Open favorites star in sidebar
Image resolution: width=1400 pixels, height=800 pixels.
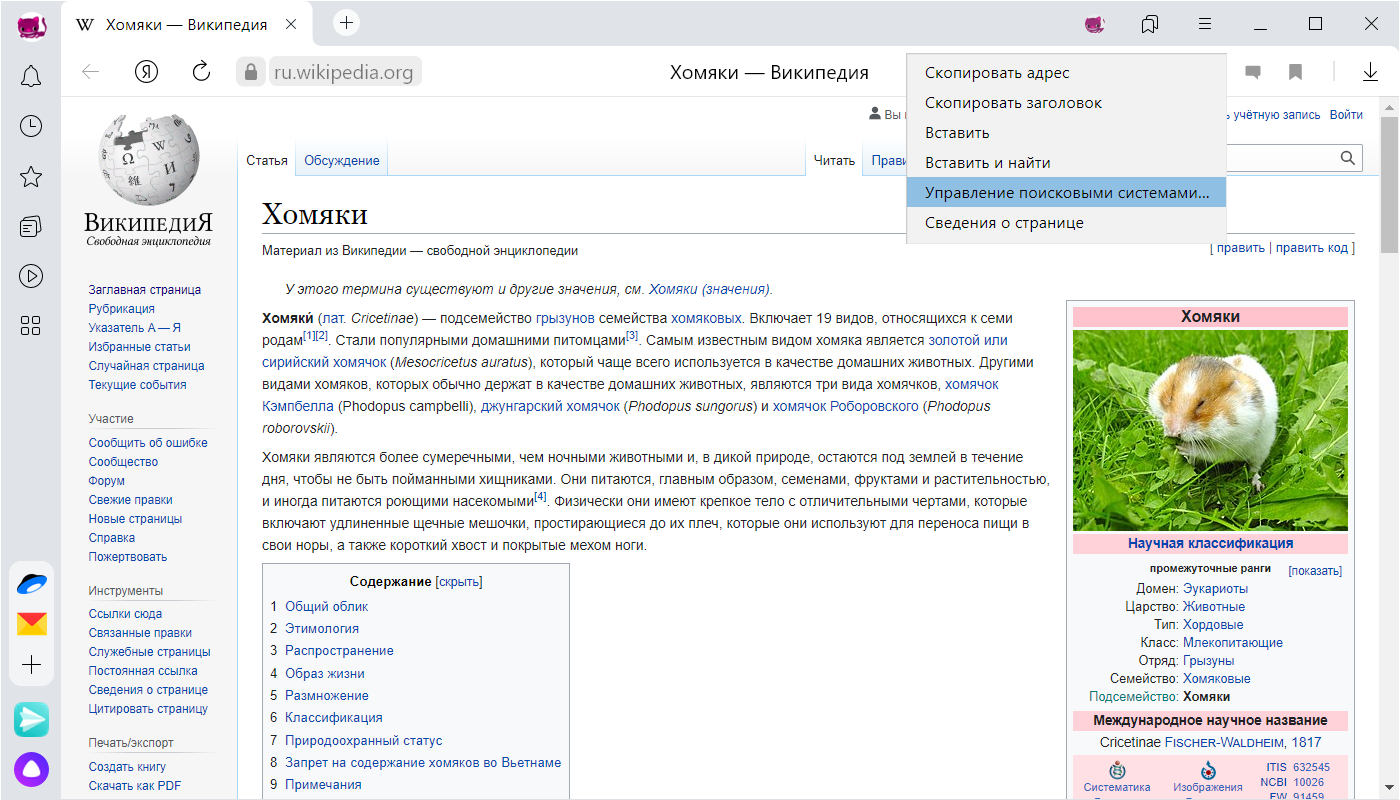[31, 177]
